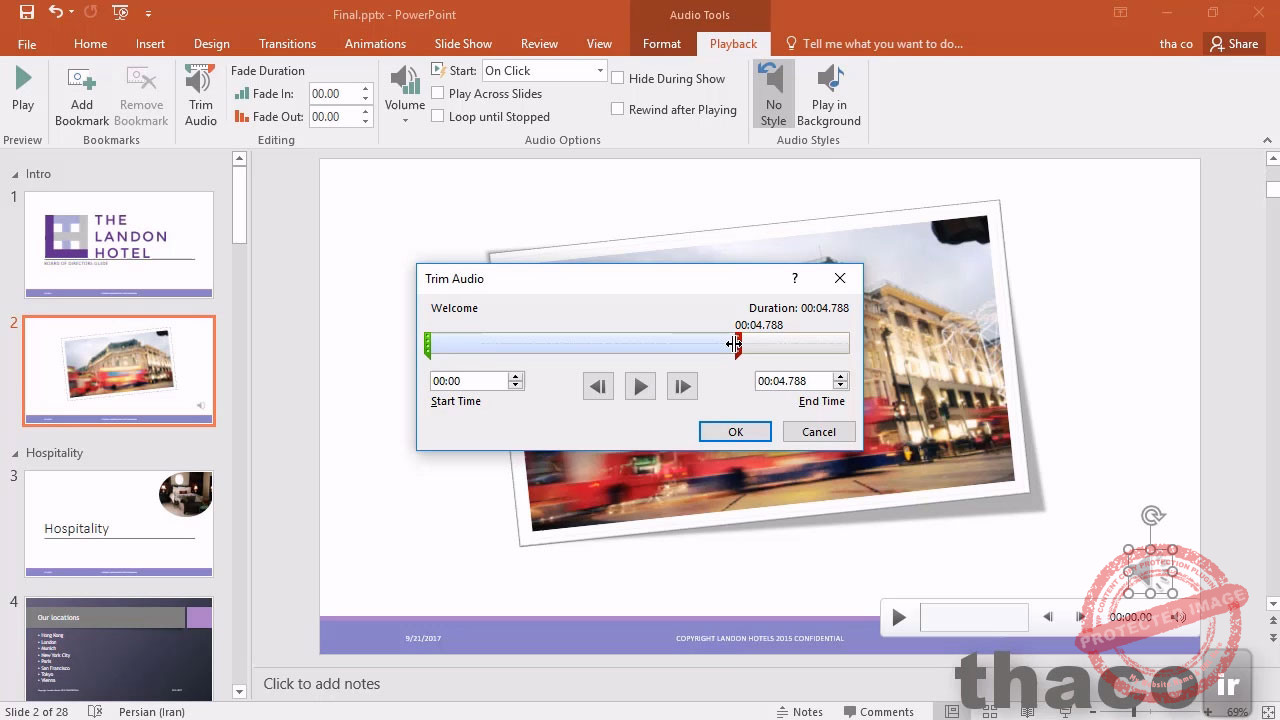Click Cancel in Trim Audio dialog

click(818, 432)
